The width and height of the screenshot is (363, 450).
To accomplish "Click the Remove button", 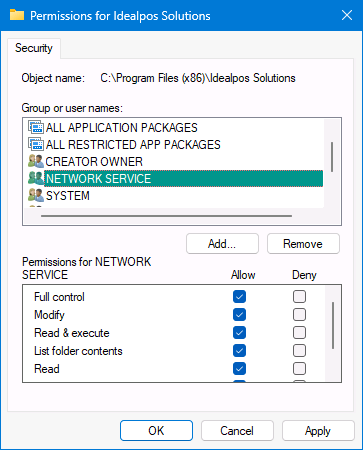I will click(303, 244).
